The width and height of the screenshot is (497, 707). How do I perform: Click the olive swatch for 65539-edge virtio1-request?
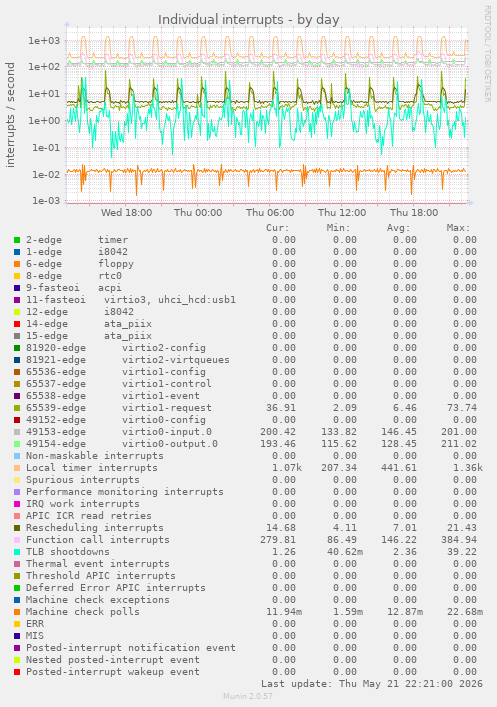tap(17, 408)
